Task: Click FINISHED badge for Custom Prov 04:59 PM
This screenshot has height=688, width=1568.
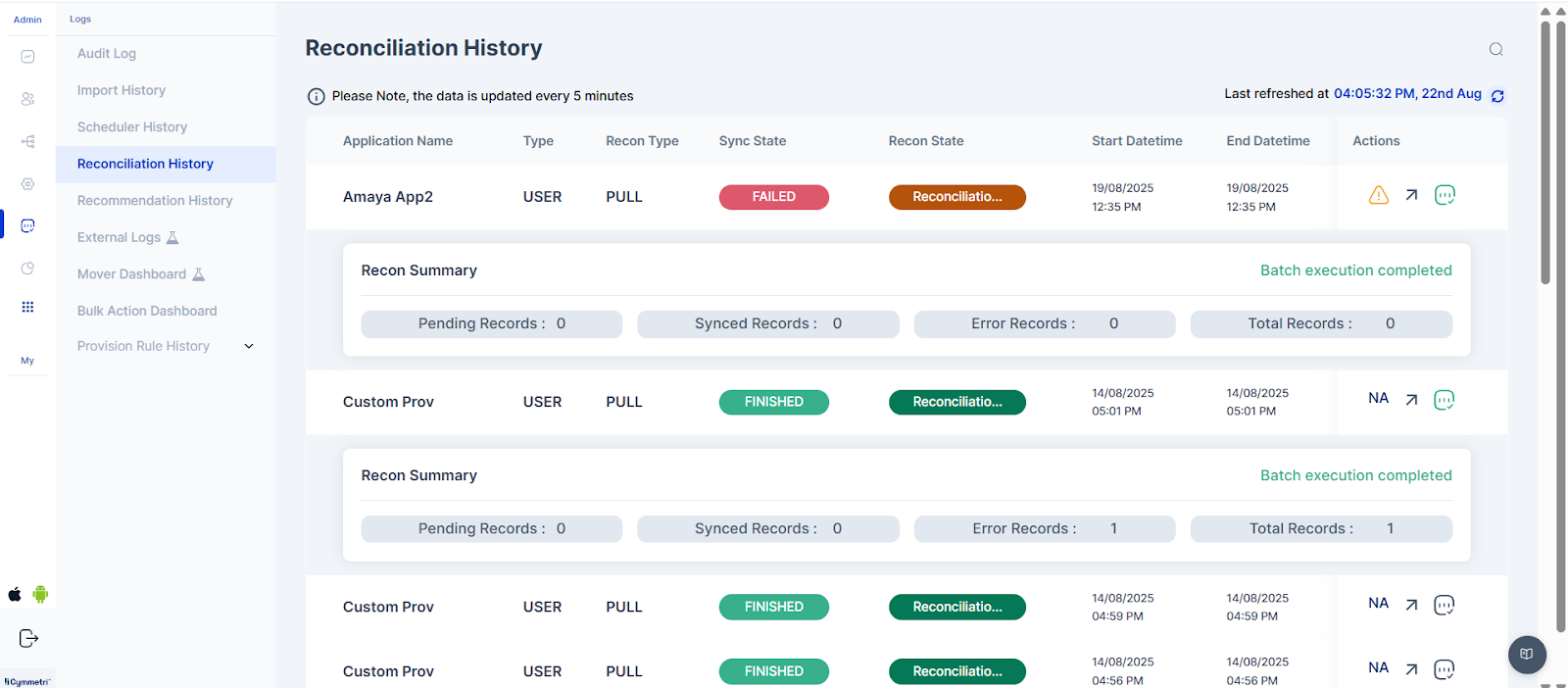Action: click(774, 607)
